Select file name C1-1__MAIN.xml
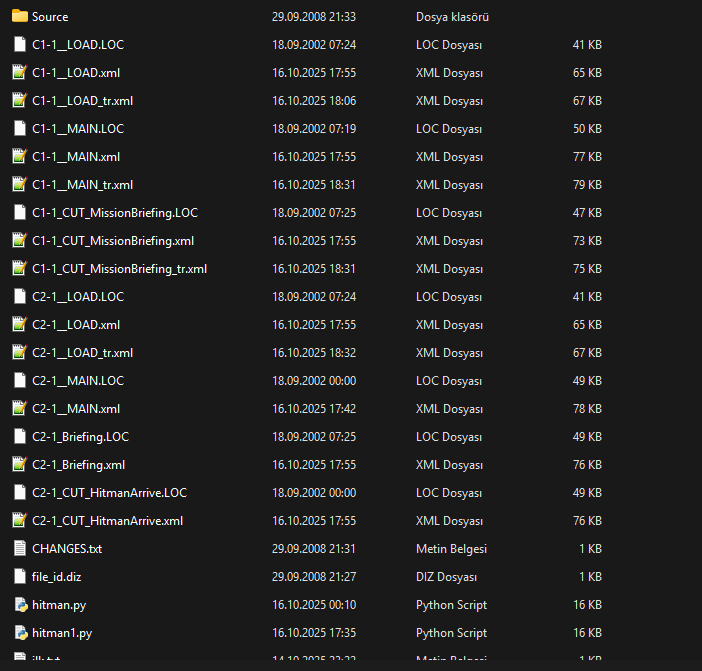Viewport: 702px width, 671px height. point(76,157)
